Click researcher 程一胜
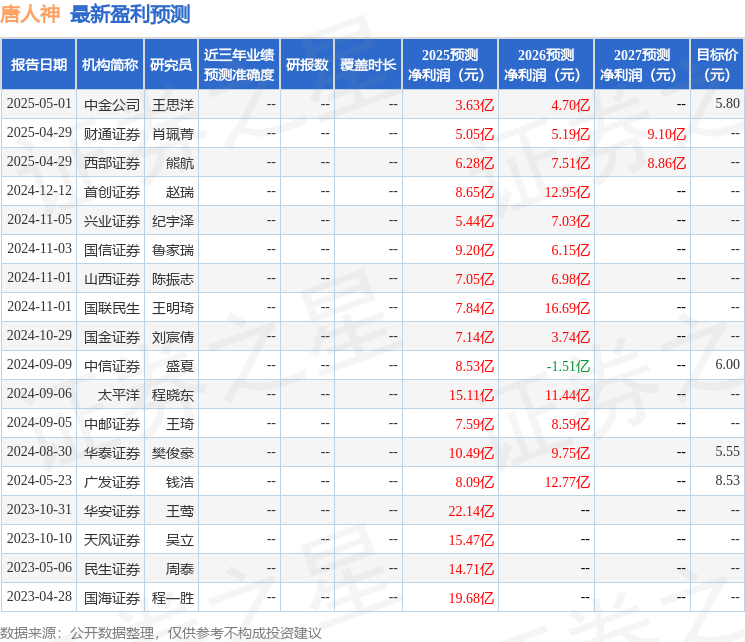The image size is (745, 642). click(x=173, y=598)
